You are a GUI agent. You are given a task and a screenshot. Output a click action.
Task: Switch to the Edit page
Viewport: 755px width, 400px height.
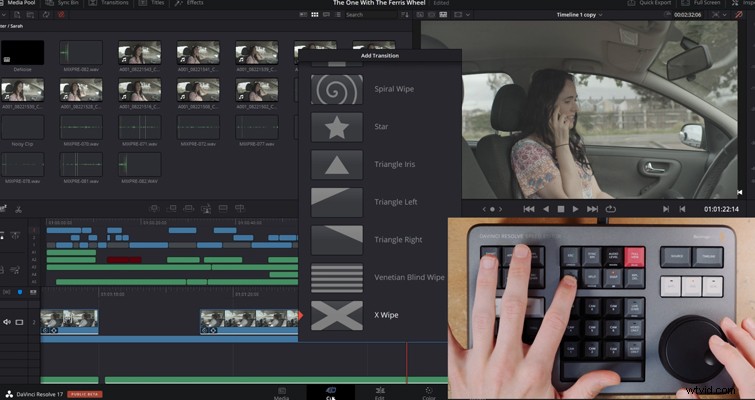[380, 392]
